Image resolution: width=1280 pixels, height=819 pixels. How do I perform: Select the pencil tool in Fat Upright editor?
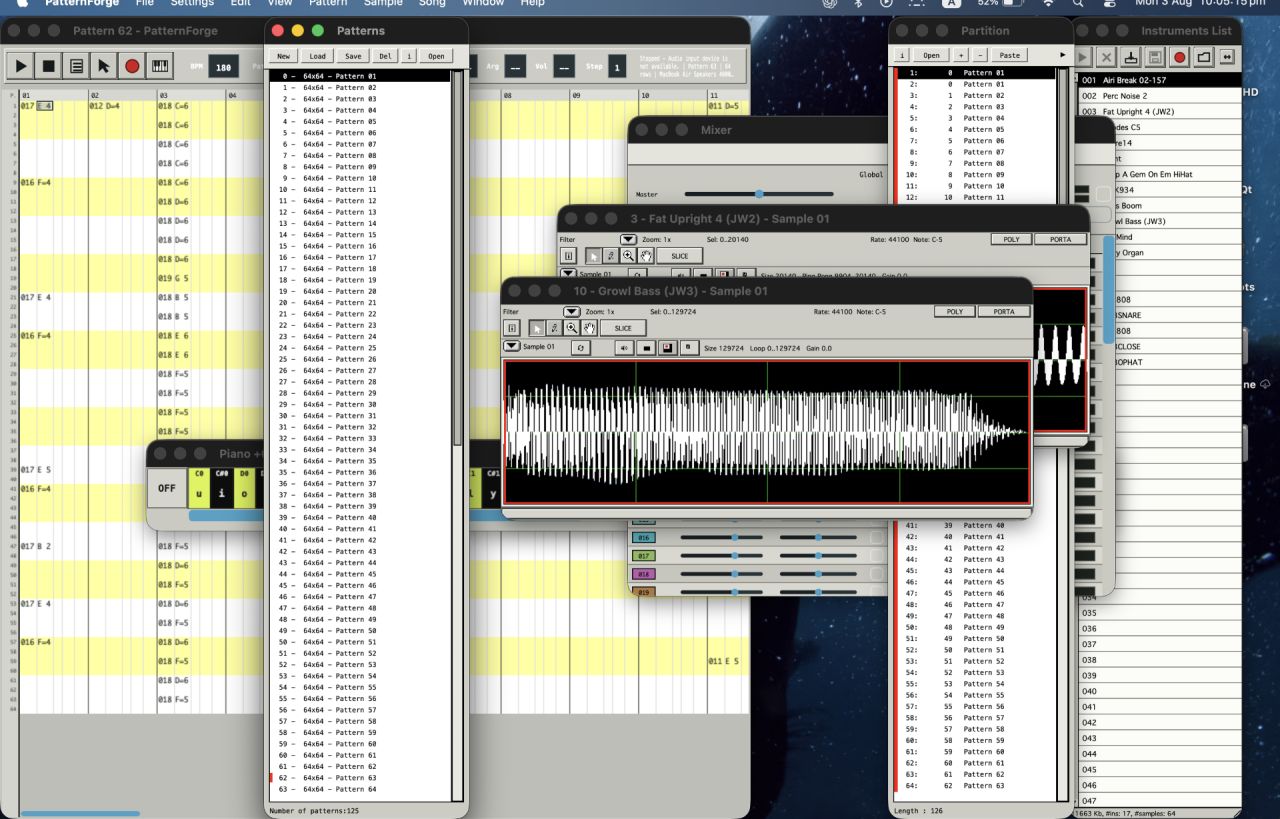point(611,256)
